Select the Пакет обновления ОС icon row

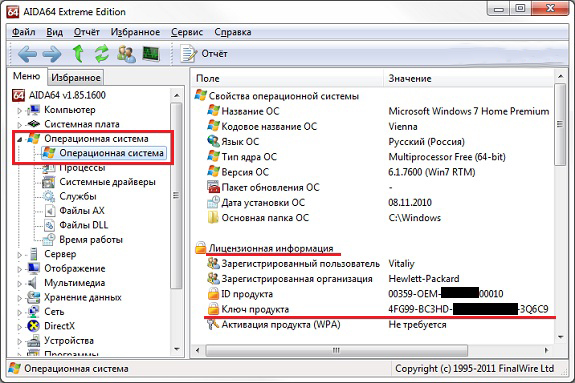(x=213, y=187)
